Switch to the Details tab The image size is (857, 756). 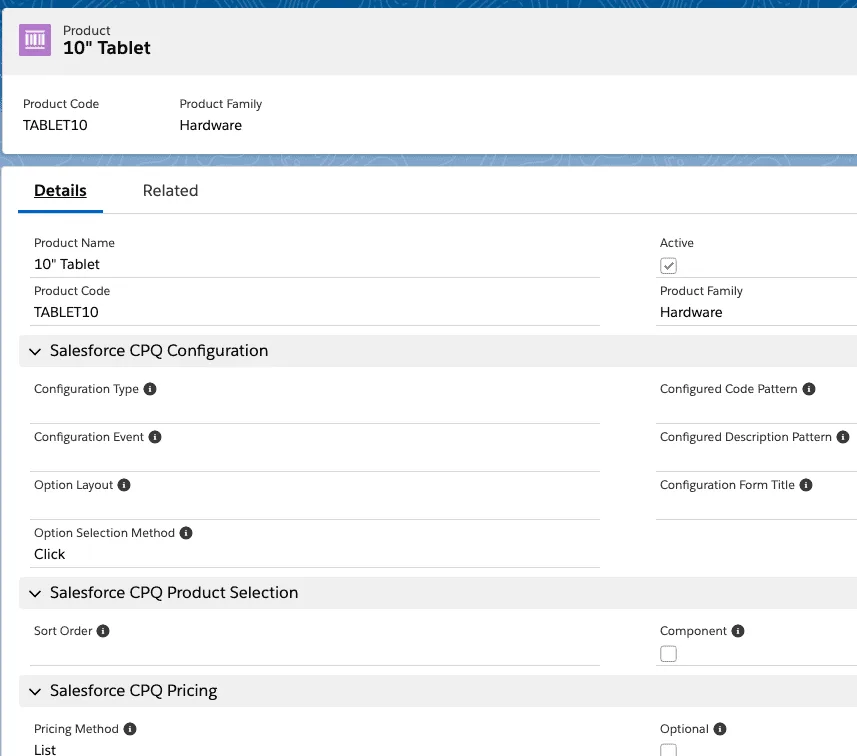pyautogui.click(x=60, y=191)
